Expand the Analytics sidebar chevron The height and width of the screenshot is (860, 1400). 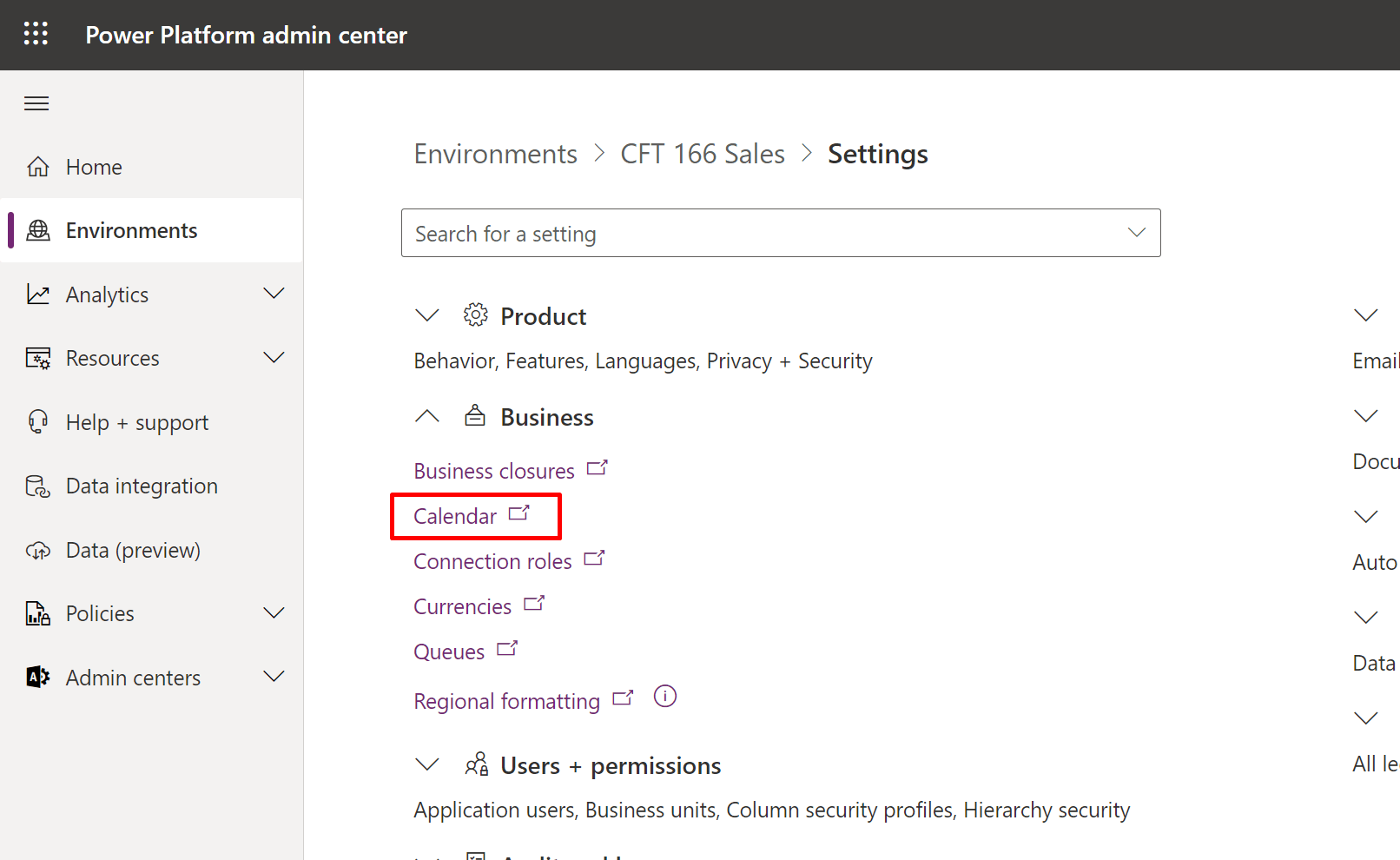(x=274, y=294)
